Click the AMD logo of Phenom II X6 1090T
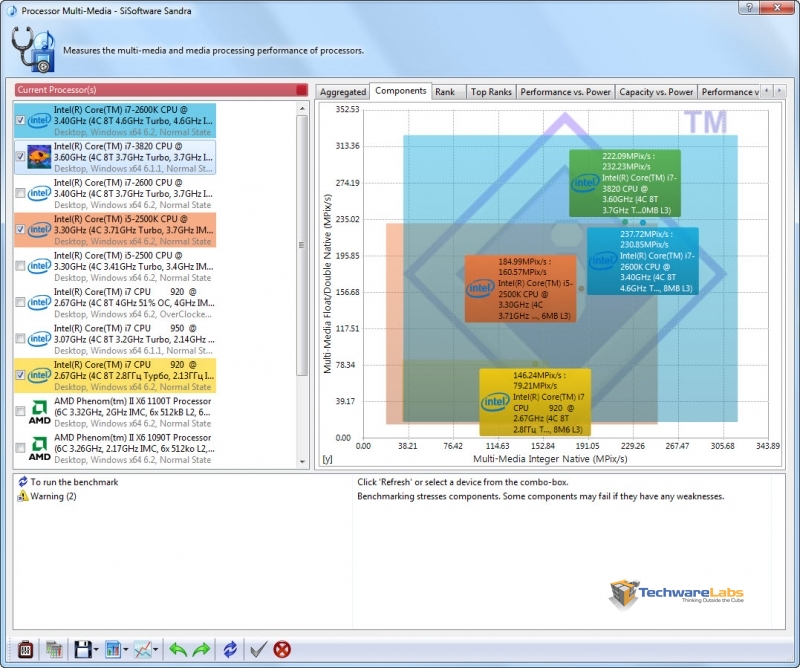 (x=39, y=448)
